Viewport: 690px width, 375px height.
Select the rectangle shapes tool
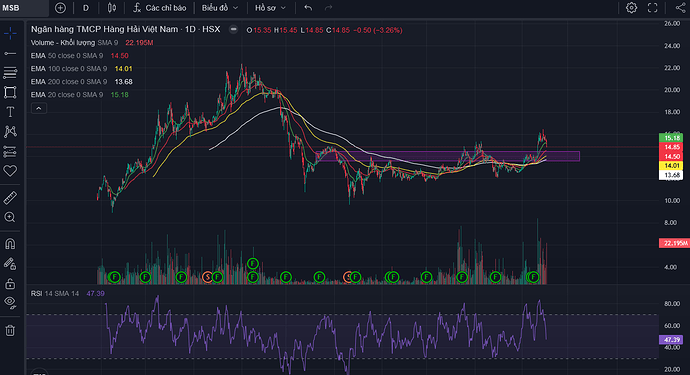(x=10, y=92)
